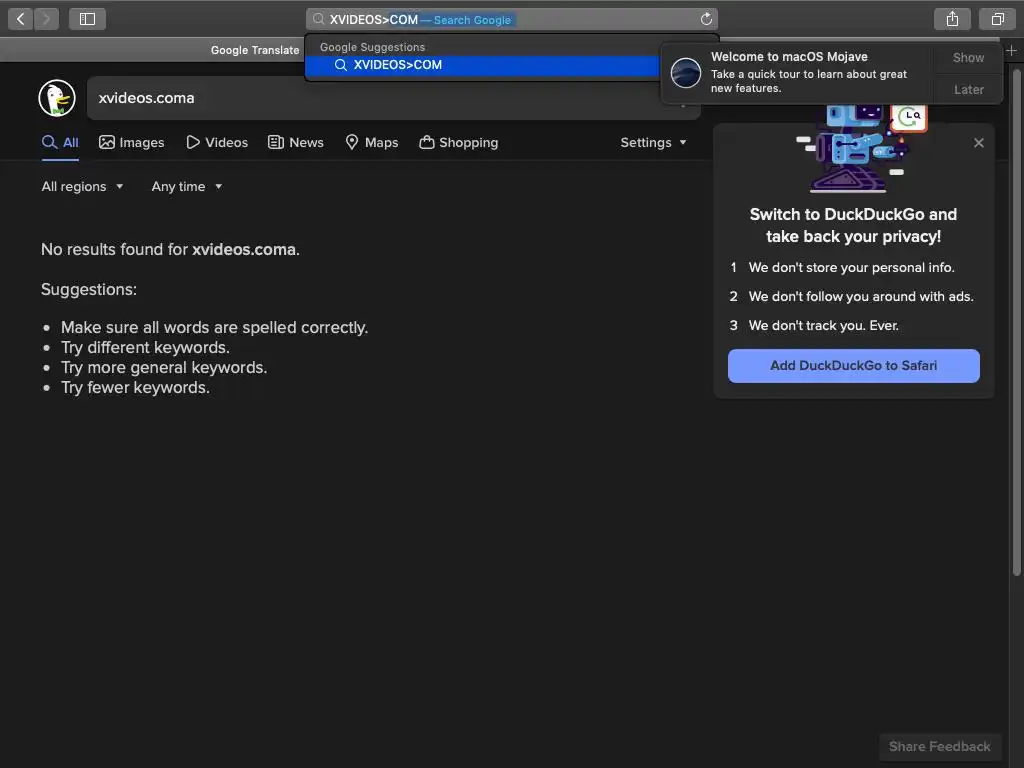The image size is (1024, 768).
Task: Click the DuckDuckGo duck logo
Action: click(x=57, y=98)
